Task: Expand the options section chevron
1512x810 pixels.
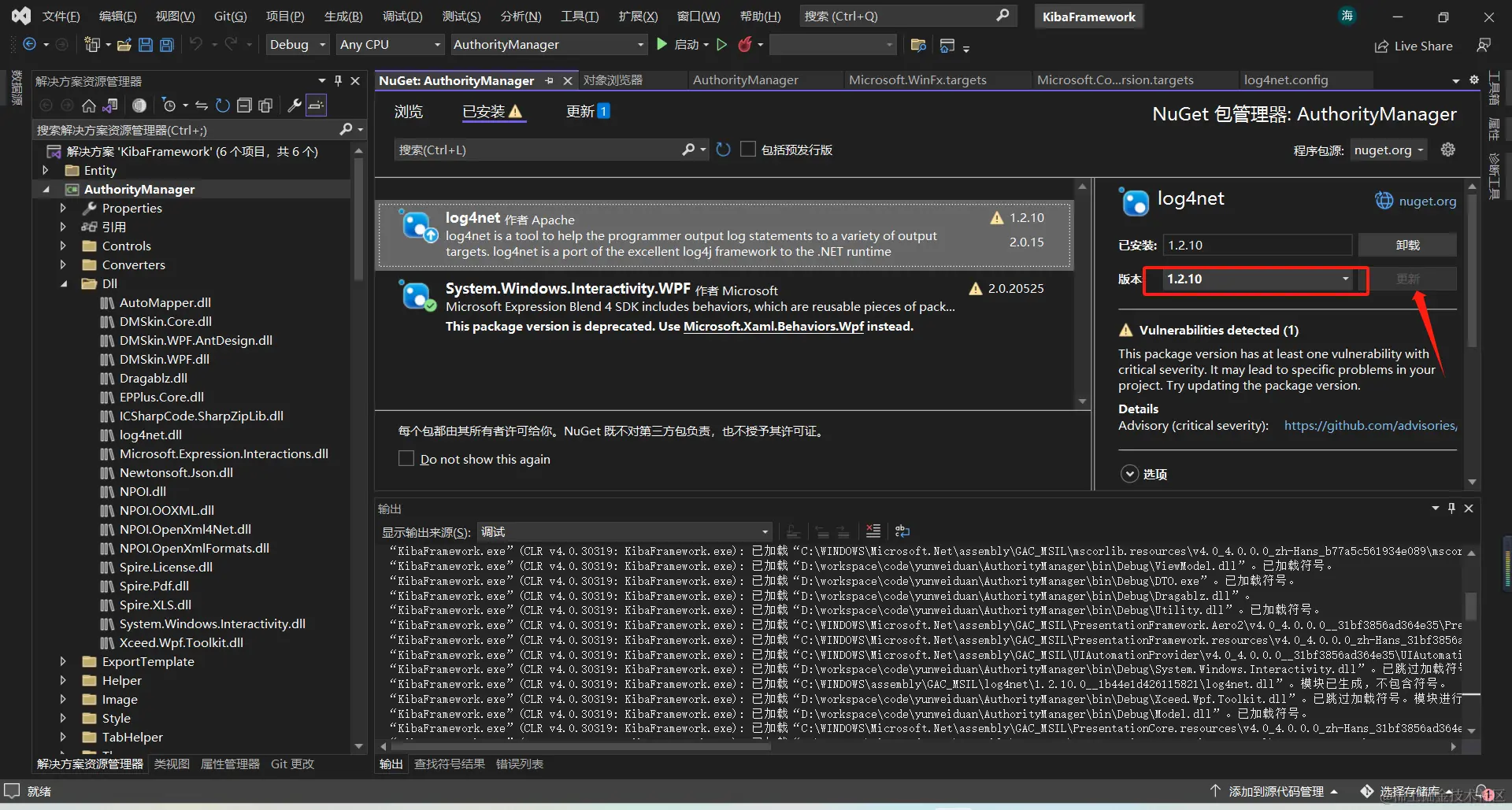Action: [x=1129, y=473]
